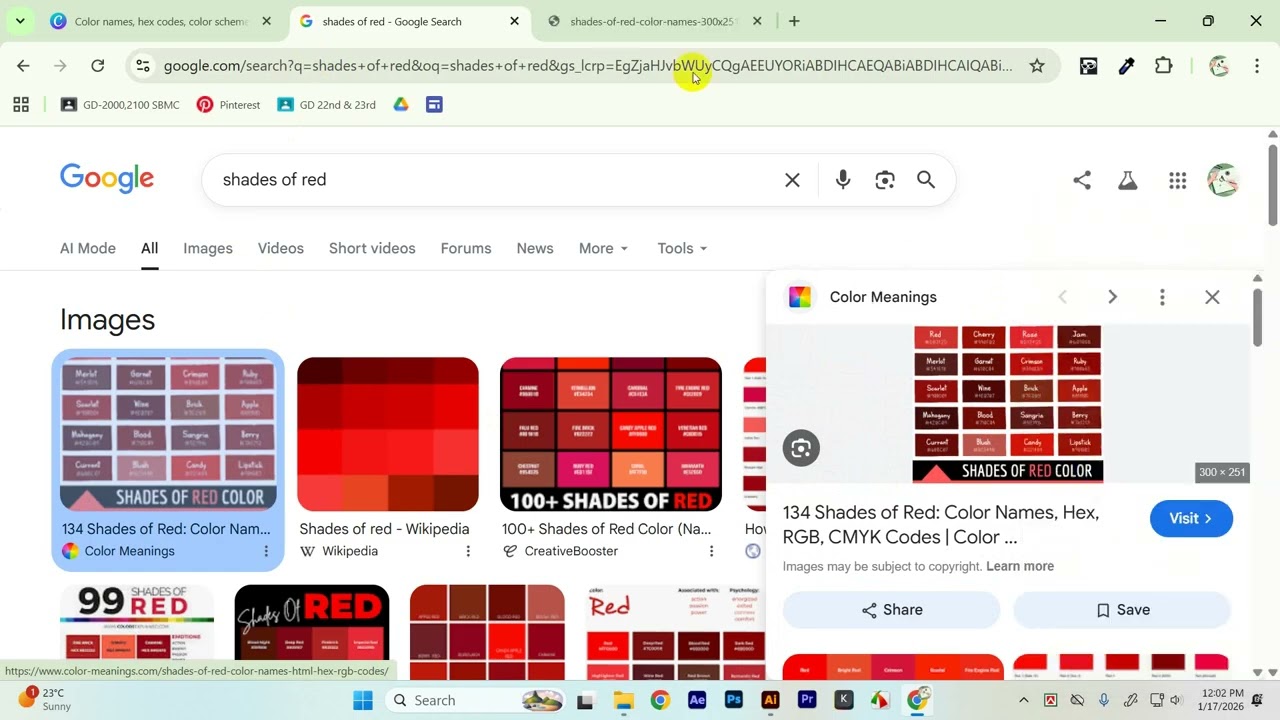
Task: Expand the Tools dropdown
Action: pos(682,248)
